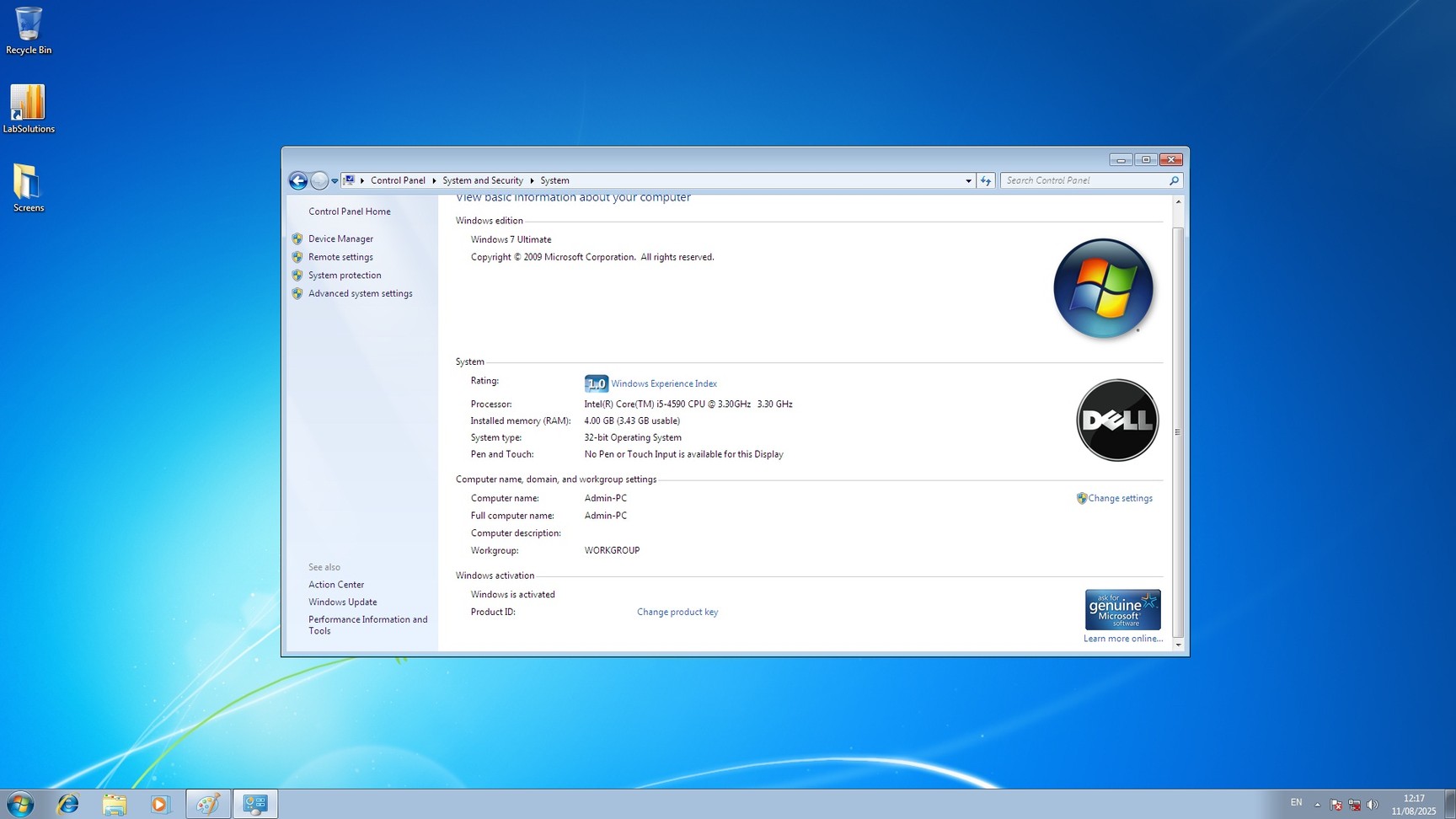Open Windows Explorer from taskbar
1456x819 pixels.
coord(115,804)
